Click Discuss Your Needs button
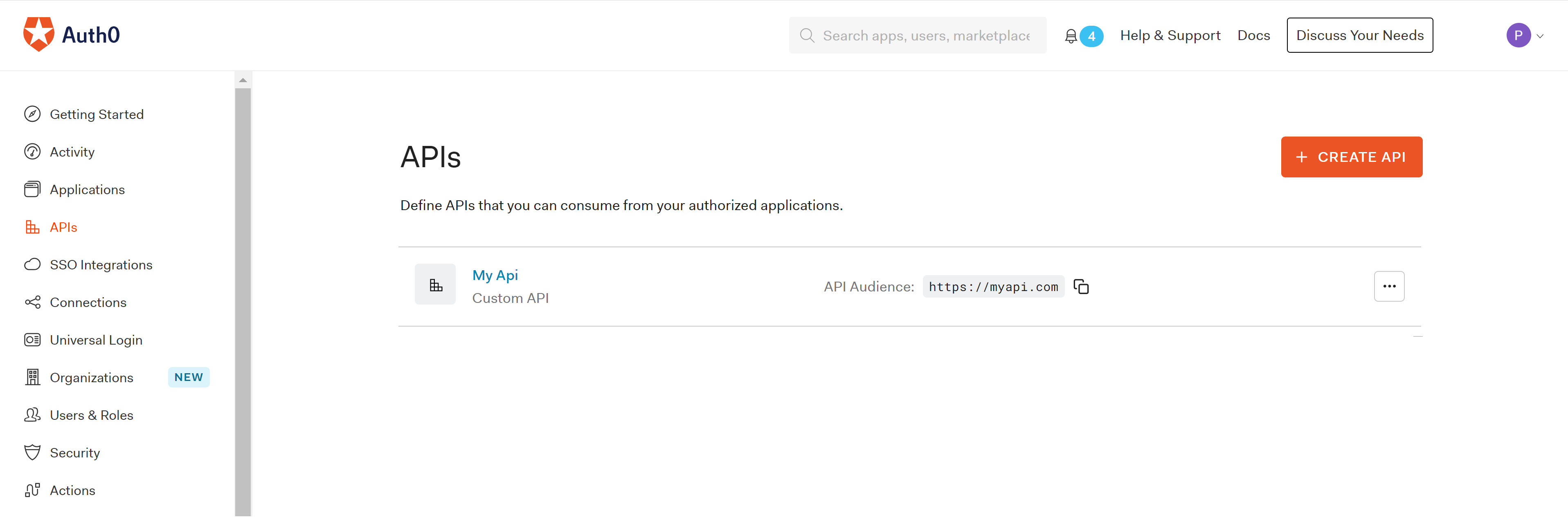The image size is (1568, 522). pyautogui.click(x=1359, y=35)
